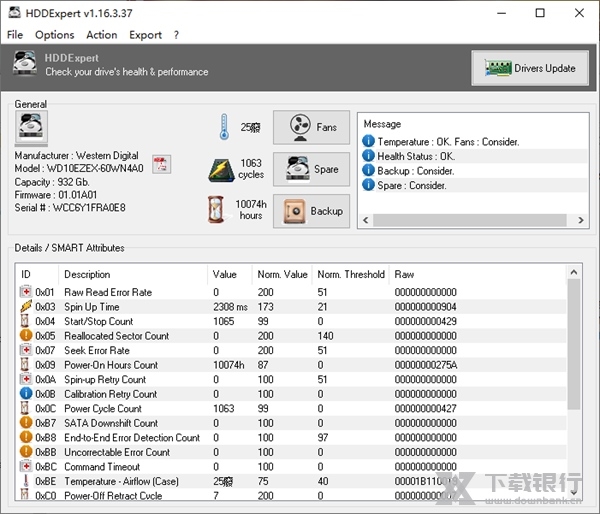600x514 pixels.
Task: Click the hourglass power-on hours icon
Action: 217,210
